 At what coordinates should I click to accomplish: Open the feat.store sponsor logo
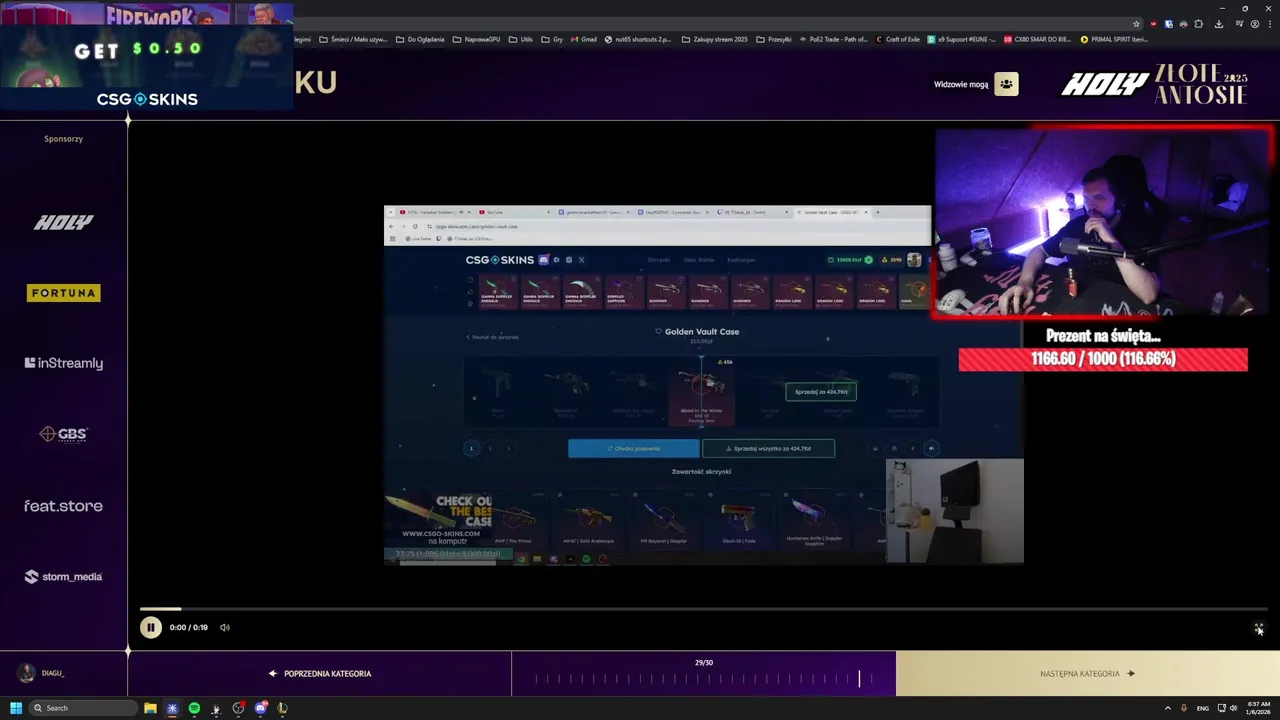click(x=63, y=506)
